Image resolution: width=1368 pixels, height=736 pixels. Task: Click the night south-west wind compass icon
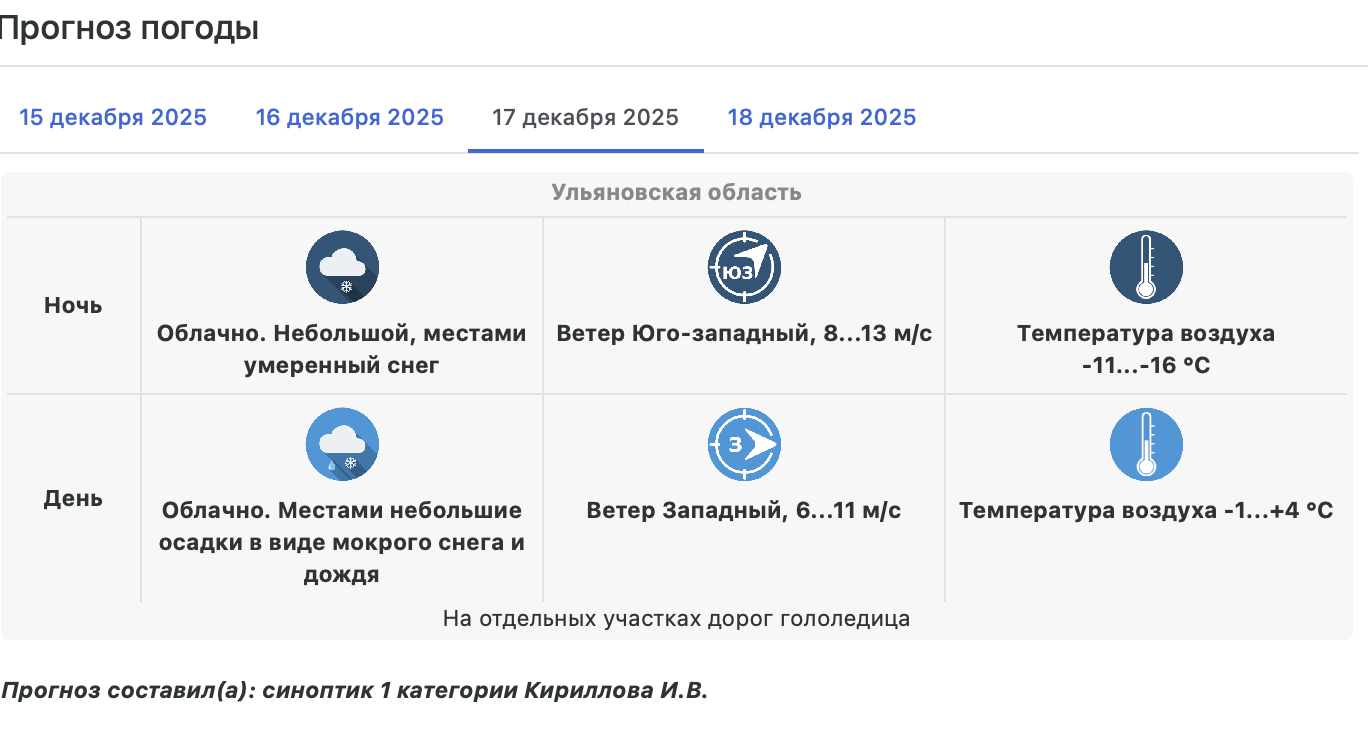point(744,267)
